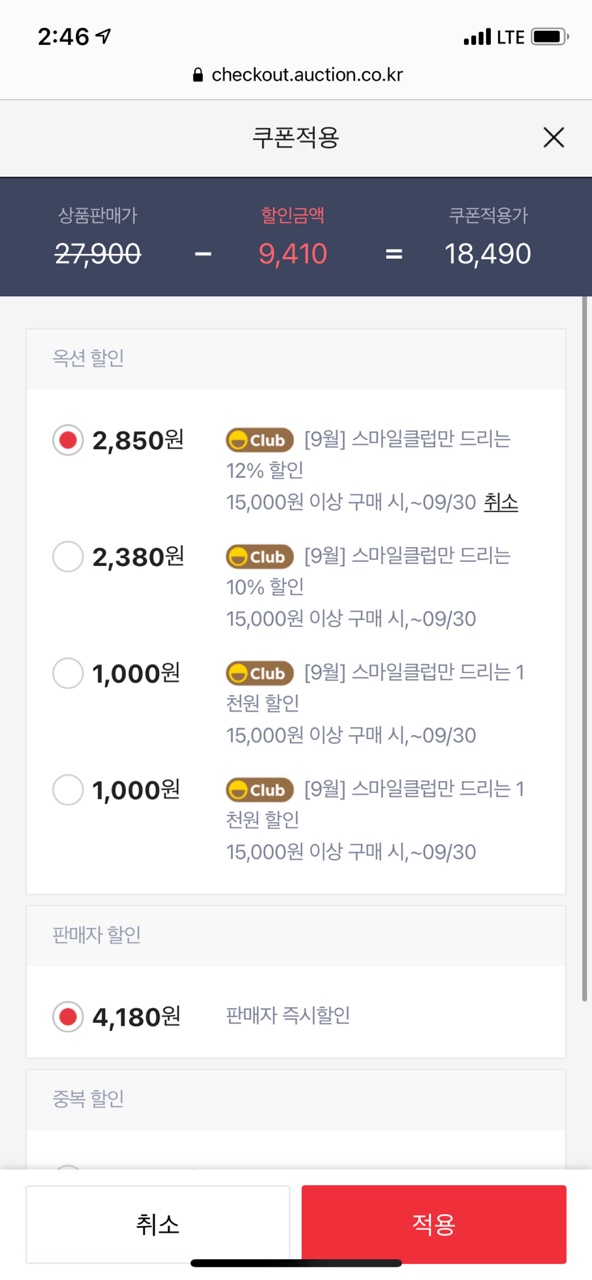
Task: Select the 2,850원 12% discount radio button
Action: 68,440
